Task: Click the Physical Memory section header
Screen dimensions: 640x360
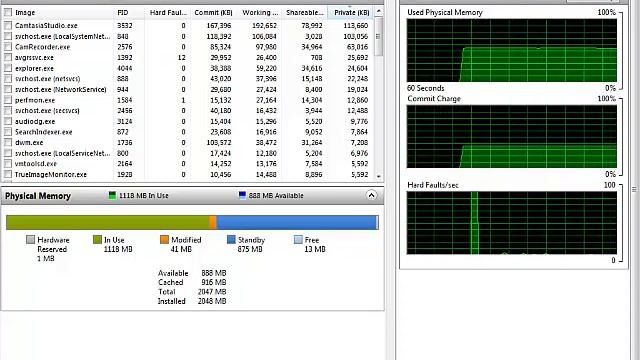Action: tap(192, 196)
